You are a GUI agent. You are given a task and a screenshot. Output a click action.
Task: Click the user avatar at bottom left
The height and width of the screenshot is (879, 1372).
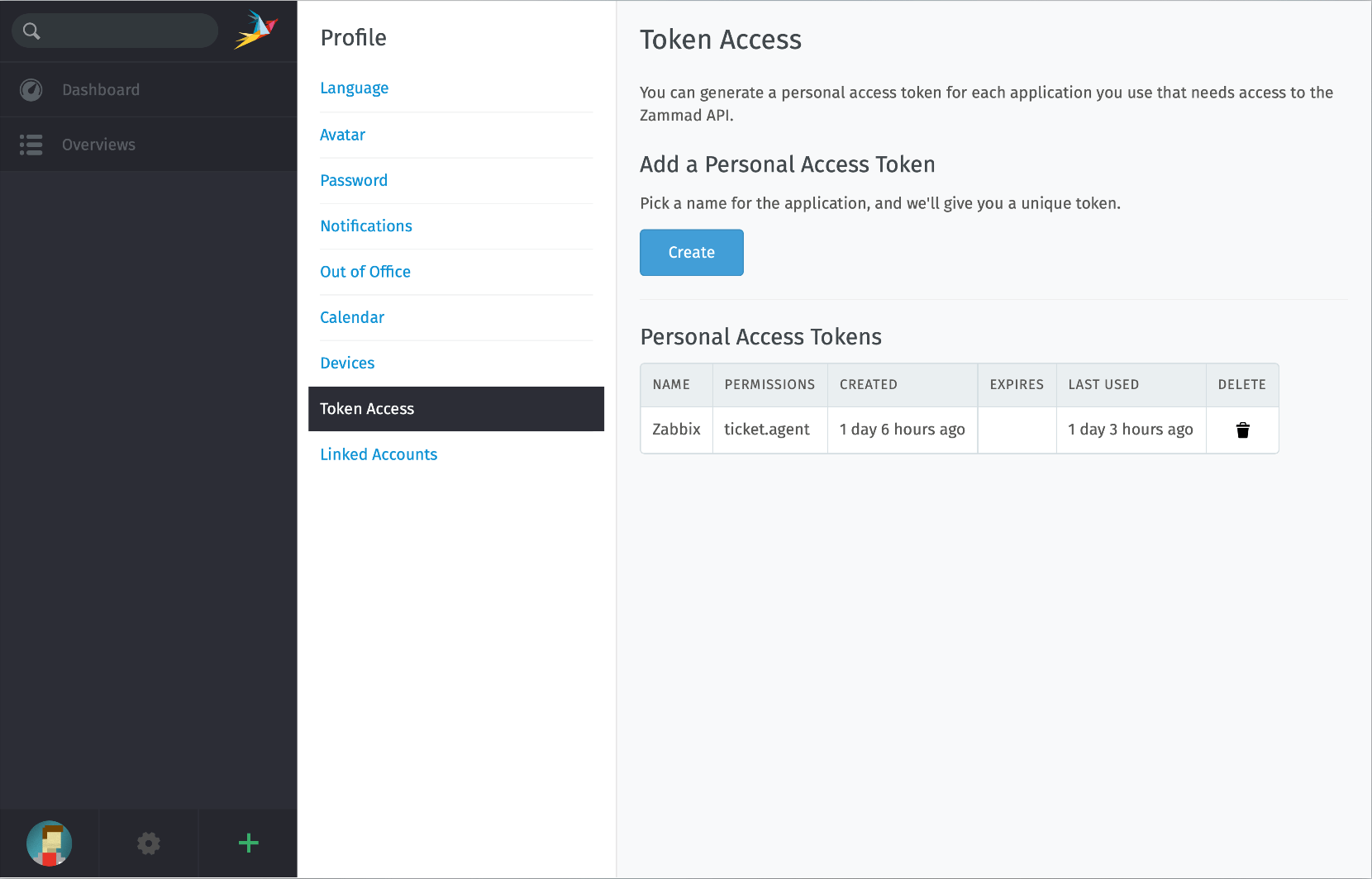point(50,843)
